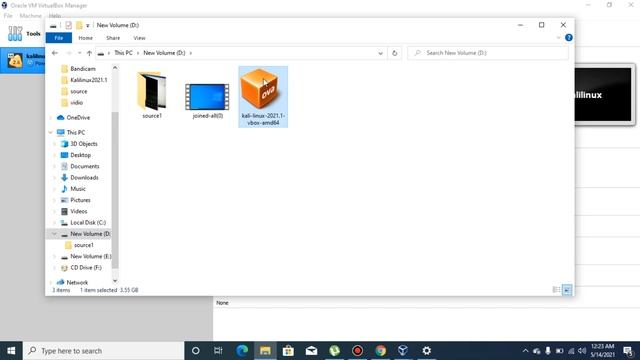Select the joined-all(0) video file
The height and width of the screenshot is (360, 640).
207,97
